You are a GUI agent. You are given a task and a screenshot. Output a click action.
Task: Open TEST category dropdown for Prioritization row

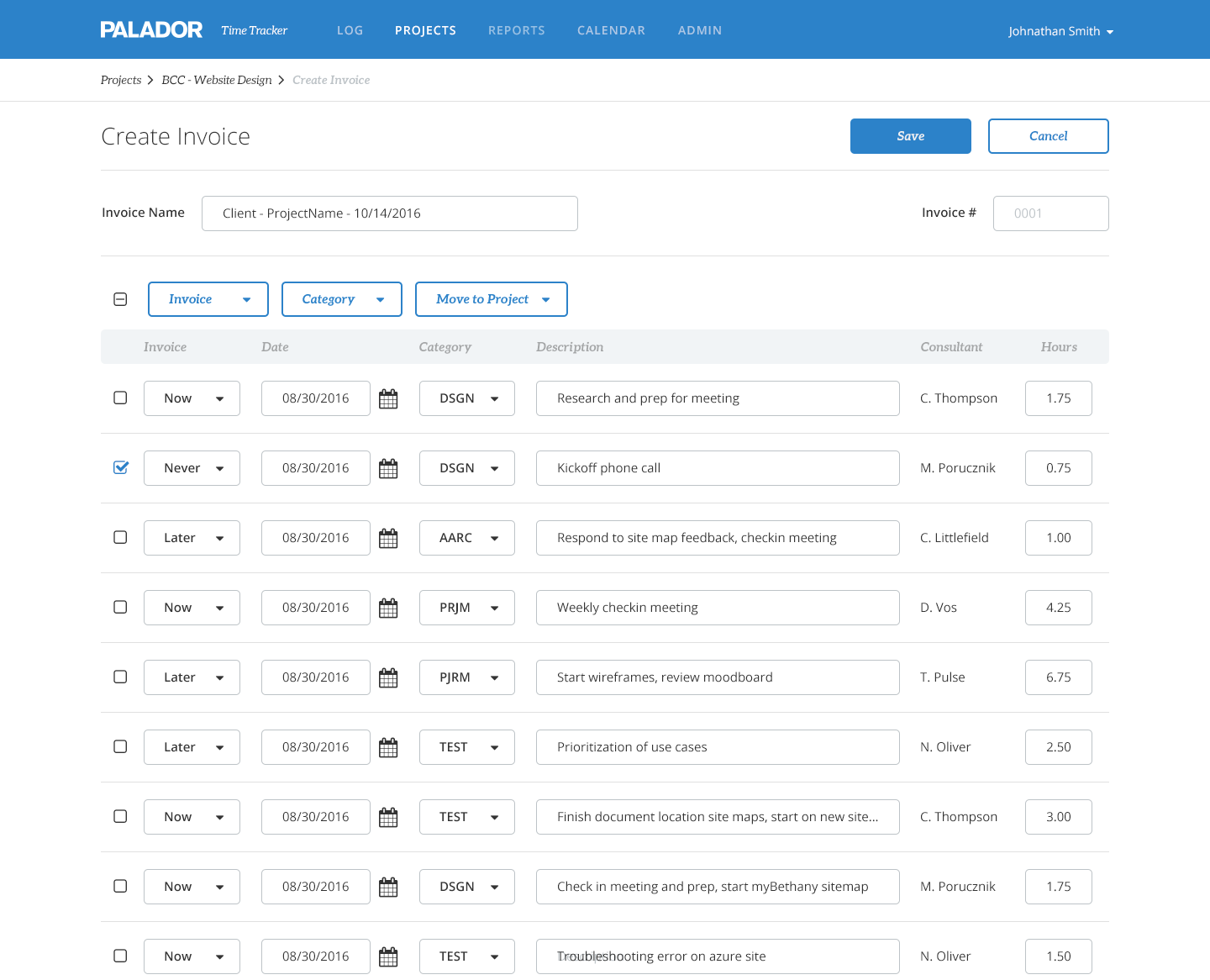click(467, 747)
